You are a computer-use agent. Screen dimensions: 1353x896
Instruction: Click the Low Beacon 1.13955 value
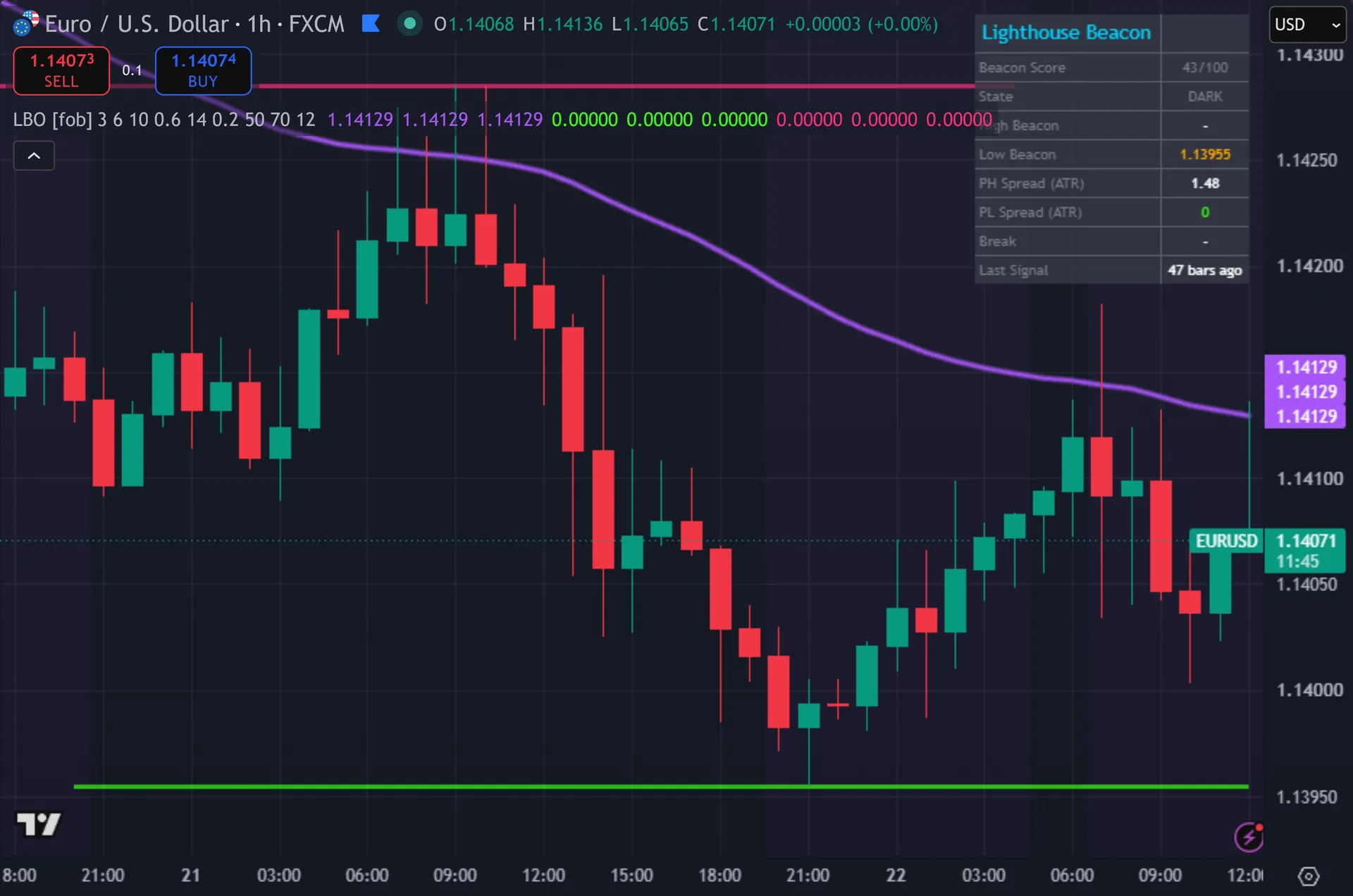click(x=1205, y=154)
